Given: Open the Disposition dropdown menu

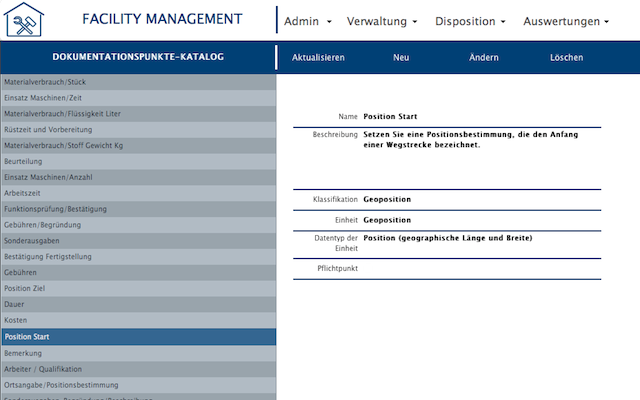Looking at the screenshot, I should tap(470, 21).
